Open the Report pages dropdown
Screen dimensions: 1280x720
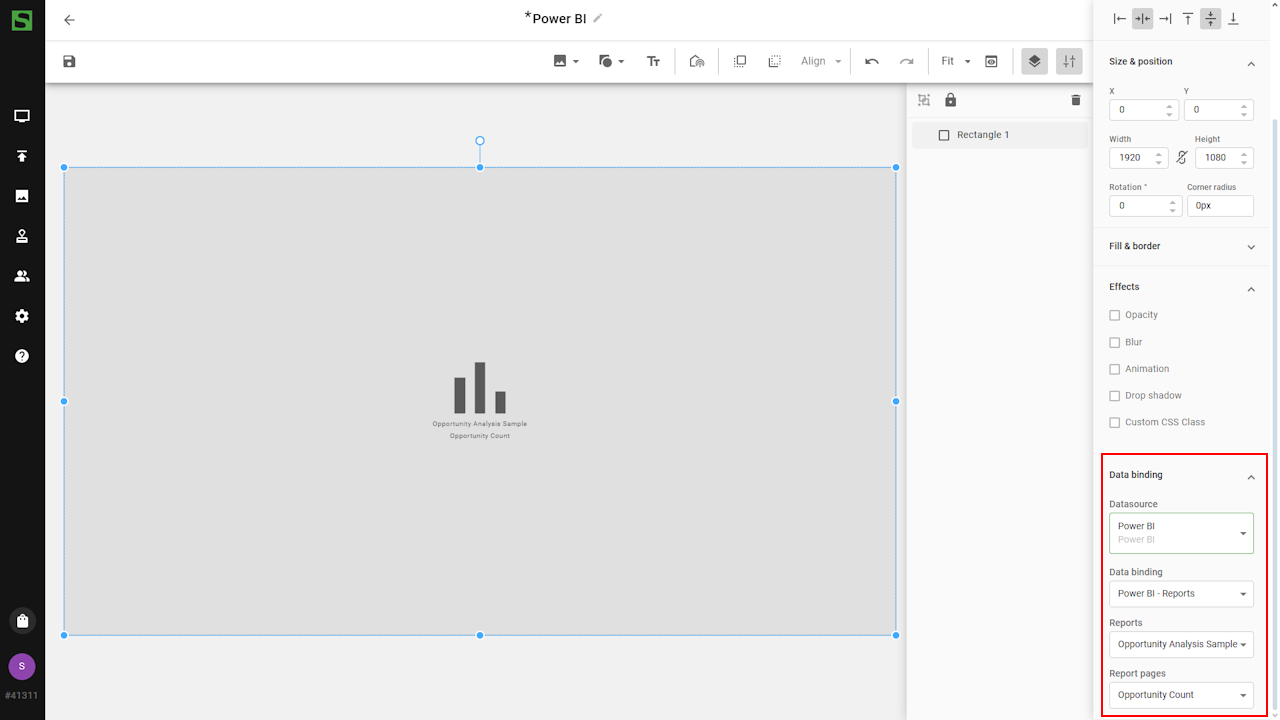pyautogui.click(x=1181, y=695)
